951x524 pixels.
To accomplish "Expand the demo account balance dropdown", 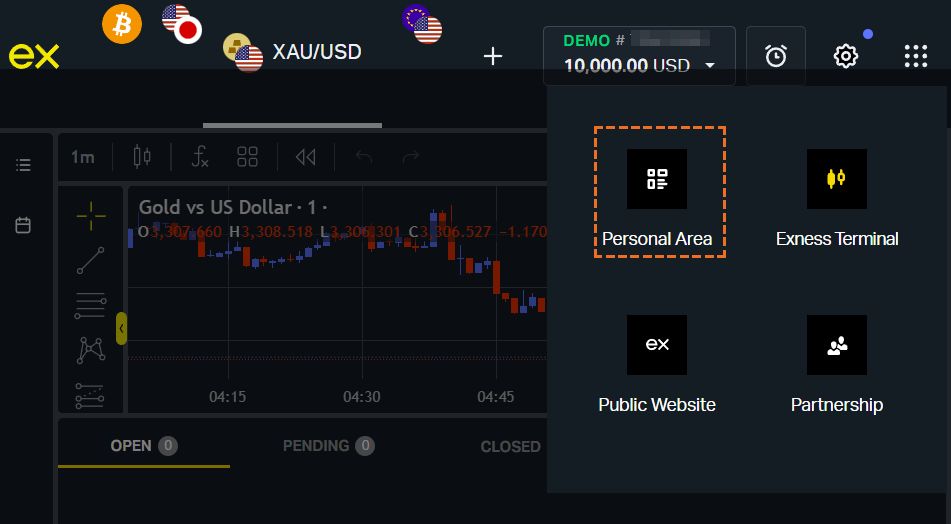I will click(639, 56).
